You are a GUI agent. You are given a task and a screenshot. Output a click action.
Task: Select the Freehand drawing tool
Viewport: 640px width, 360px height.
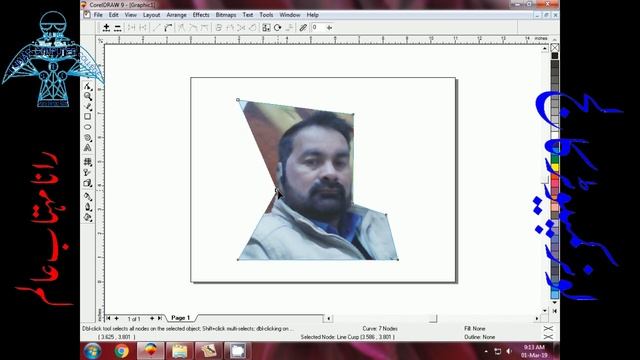pos(88,107)
